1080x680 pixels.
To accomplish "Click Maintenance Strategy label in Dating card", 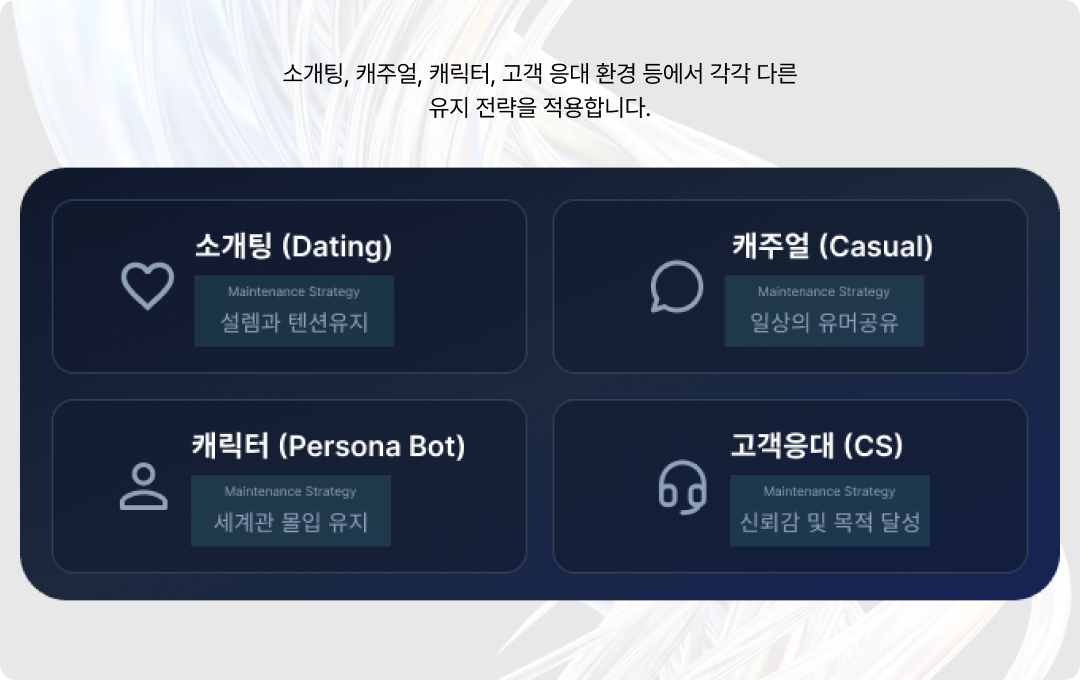I will (293, 292).
